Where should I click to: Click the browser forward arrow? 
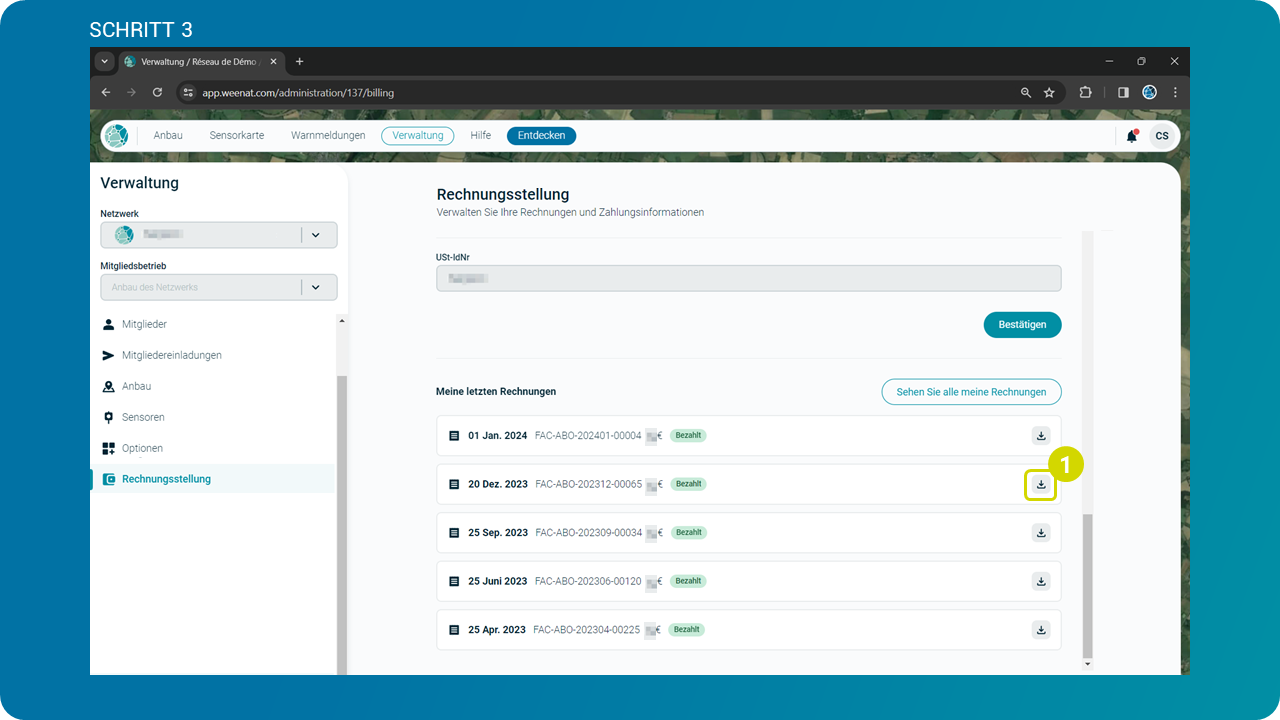click(x=132, y=92)
